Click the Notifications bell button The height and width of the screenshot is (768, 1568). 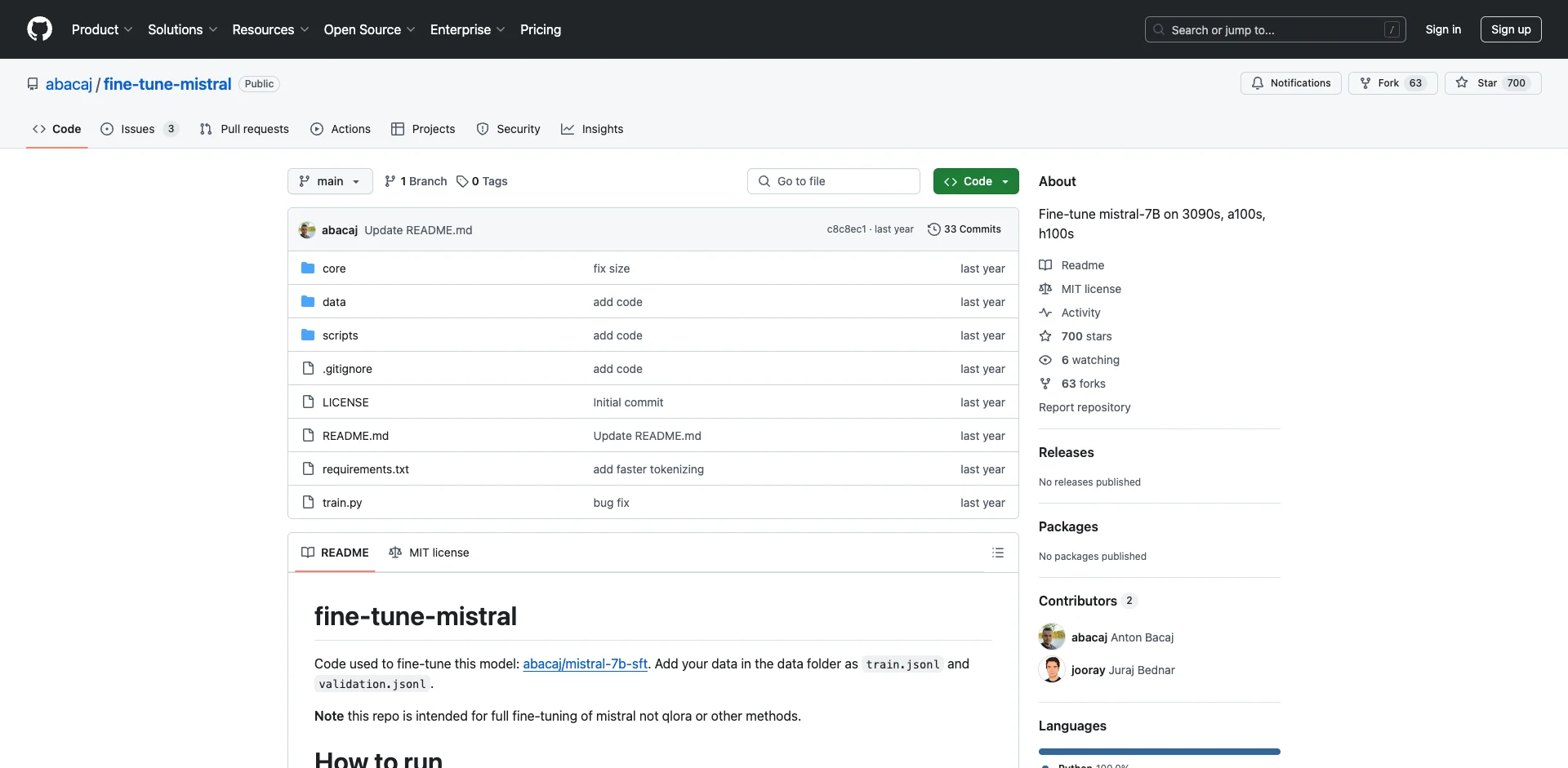(1290, 83)
